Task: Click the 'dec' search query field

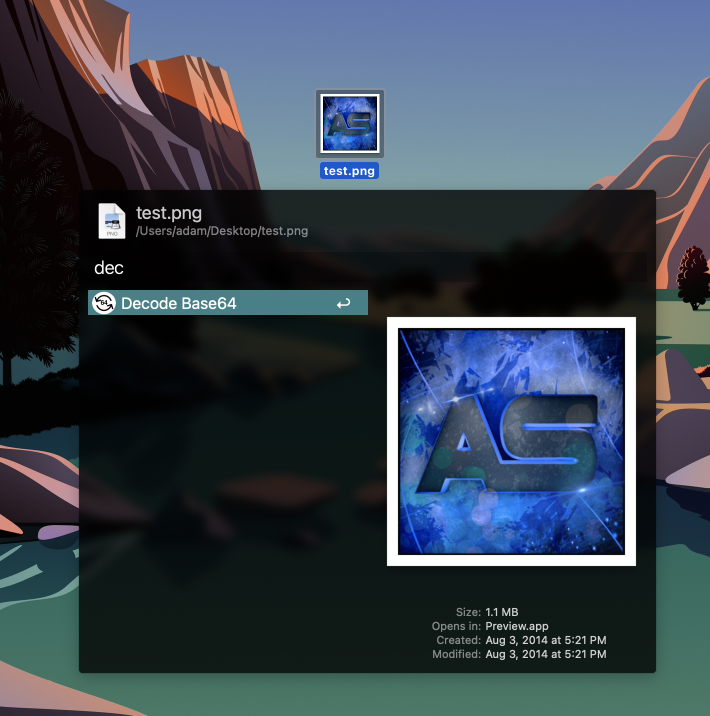Action: tap(109, 268)
